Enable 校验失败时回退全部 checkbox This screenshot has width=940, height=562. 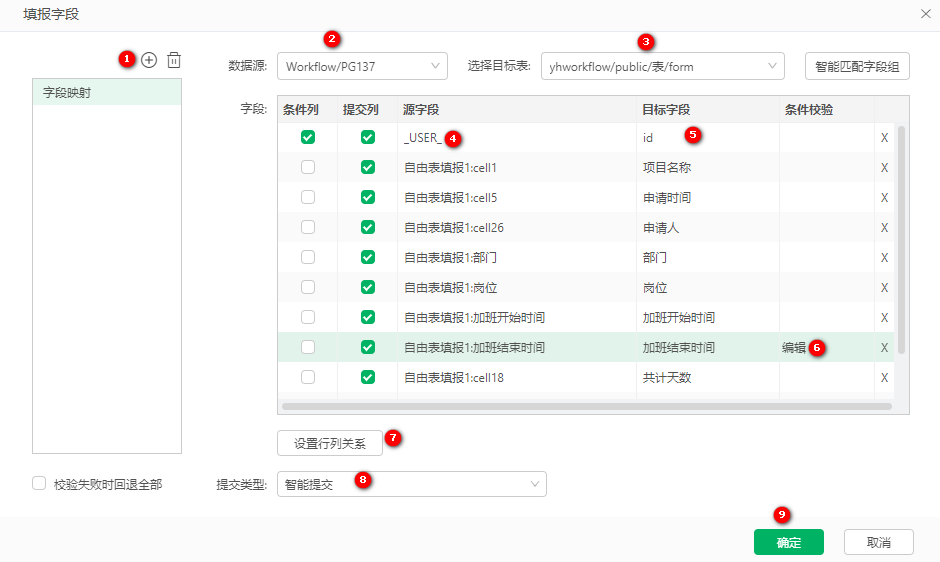pos(39,483)
